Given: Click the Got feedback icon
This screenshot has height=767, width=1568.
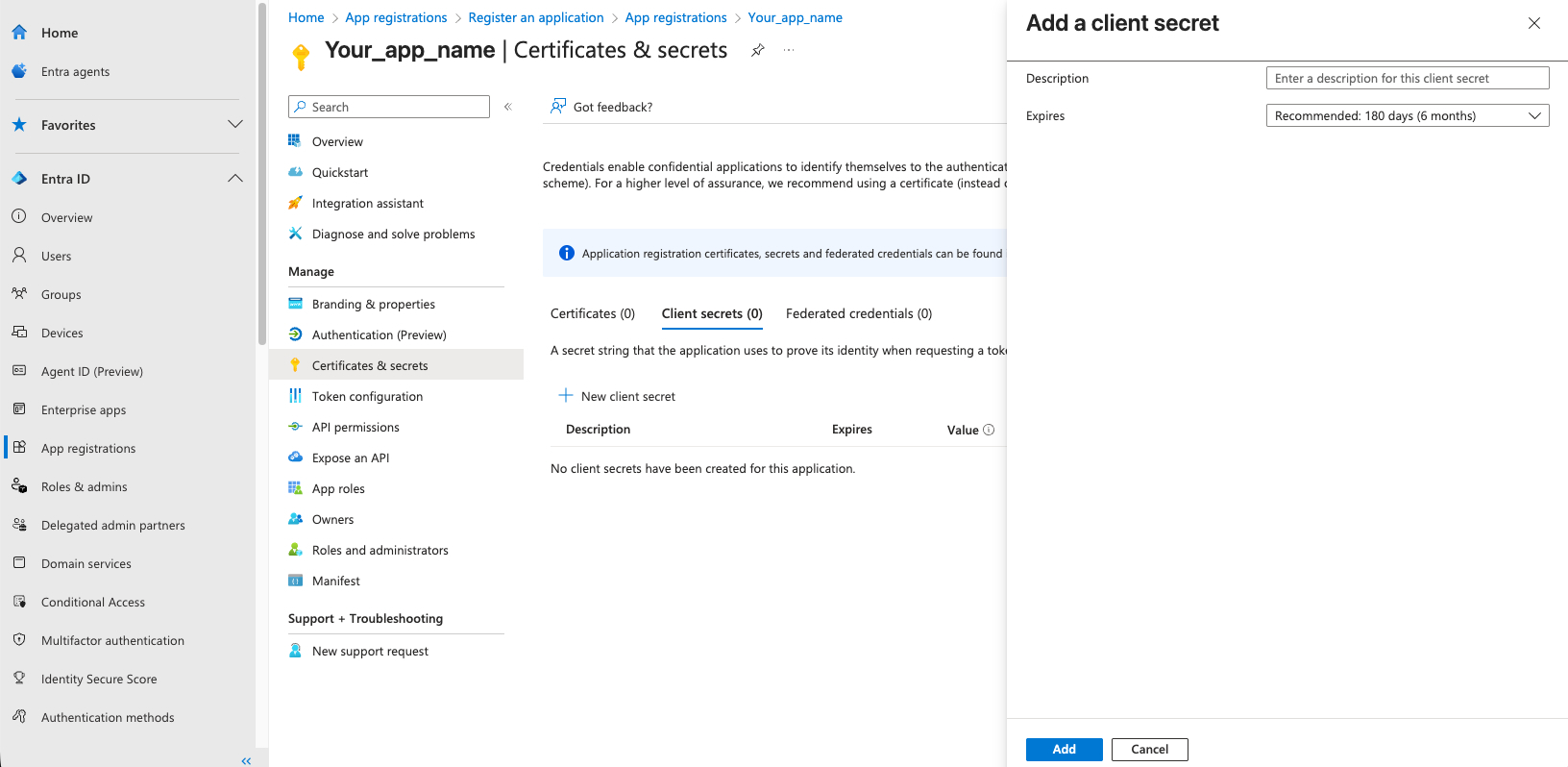Looking at the screenshot, I should [x=558, y=107].
